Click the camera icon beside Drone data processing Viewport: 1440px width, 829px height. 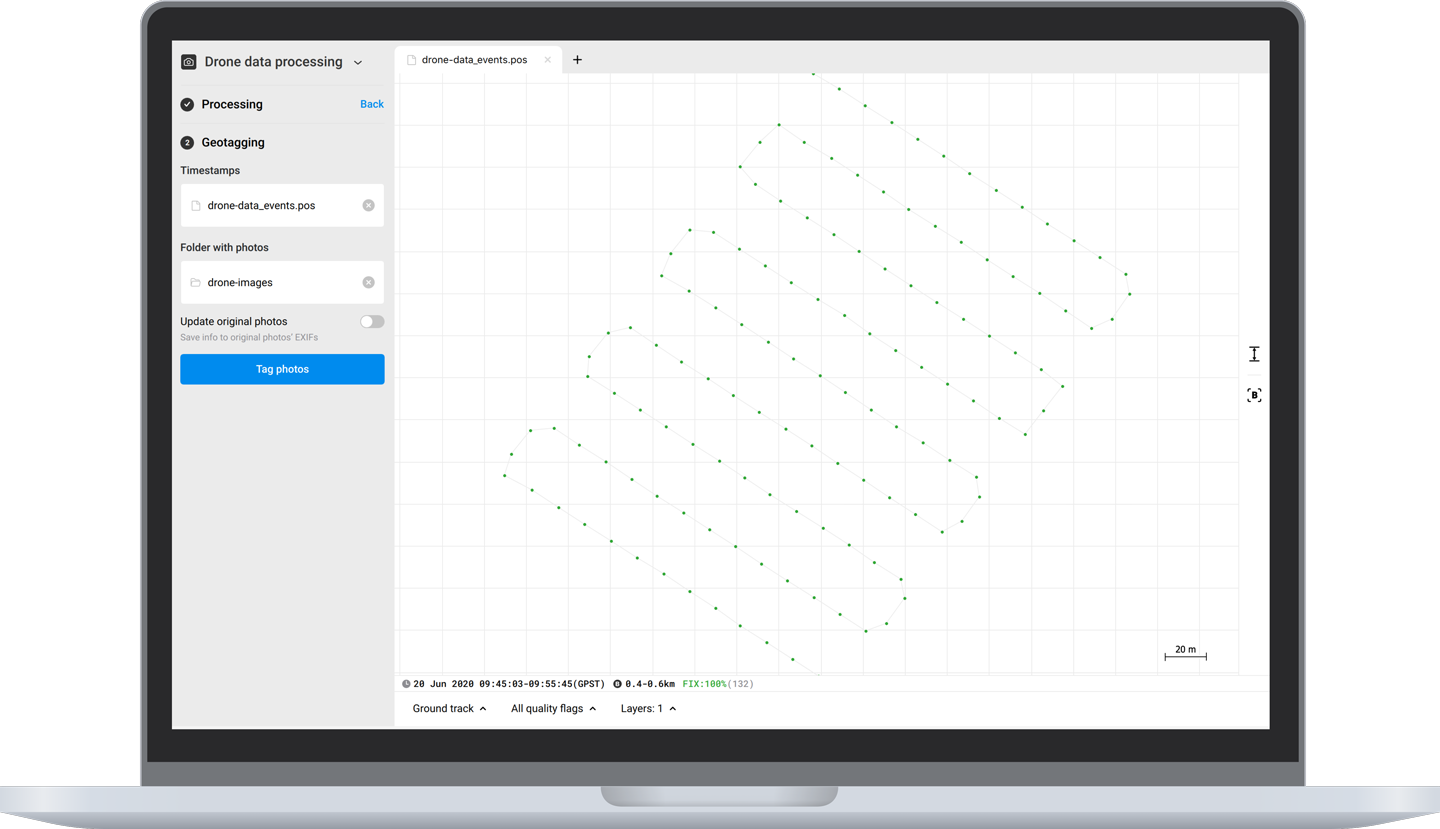coord(188,62)
